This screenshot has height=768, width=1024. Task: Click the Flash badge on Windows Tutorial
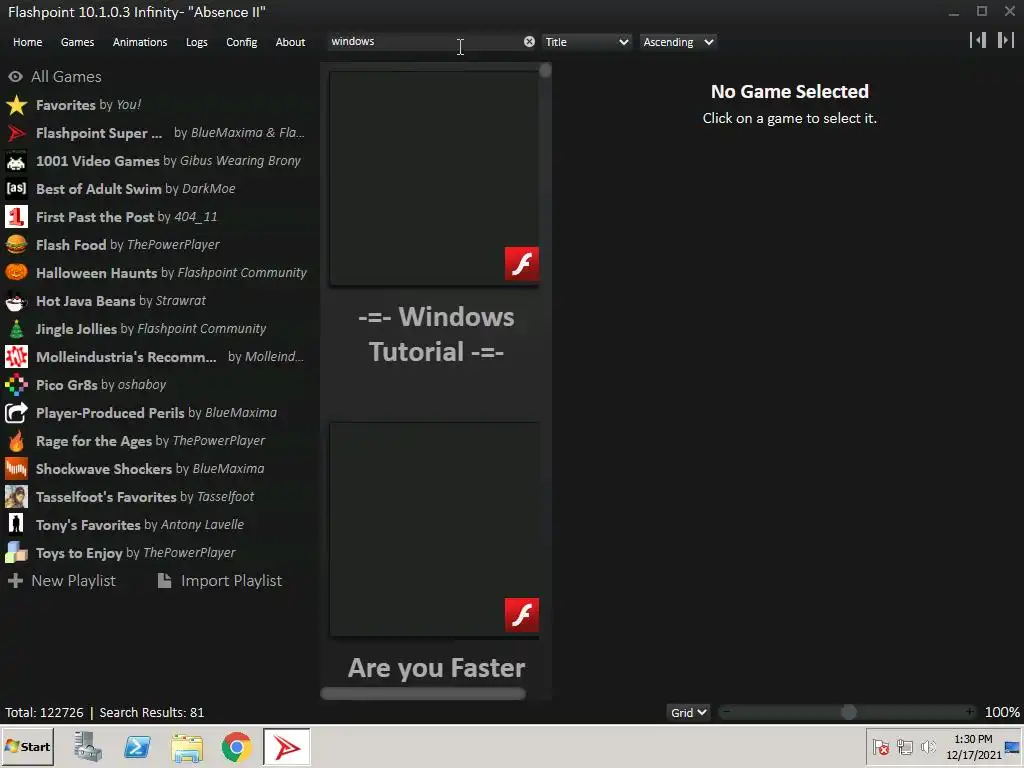pyautogui.click(x=521, y=263)
